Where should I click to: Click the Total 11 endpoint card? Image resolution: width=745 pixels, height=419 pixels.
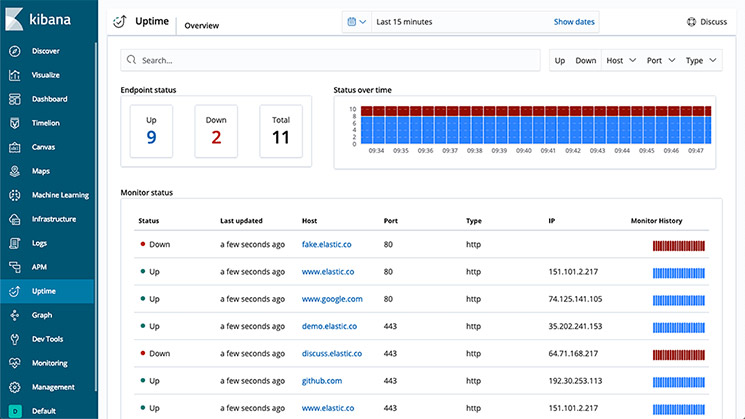(x=281, y=131)
